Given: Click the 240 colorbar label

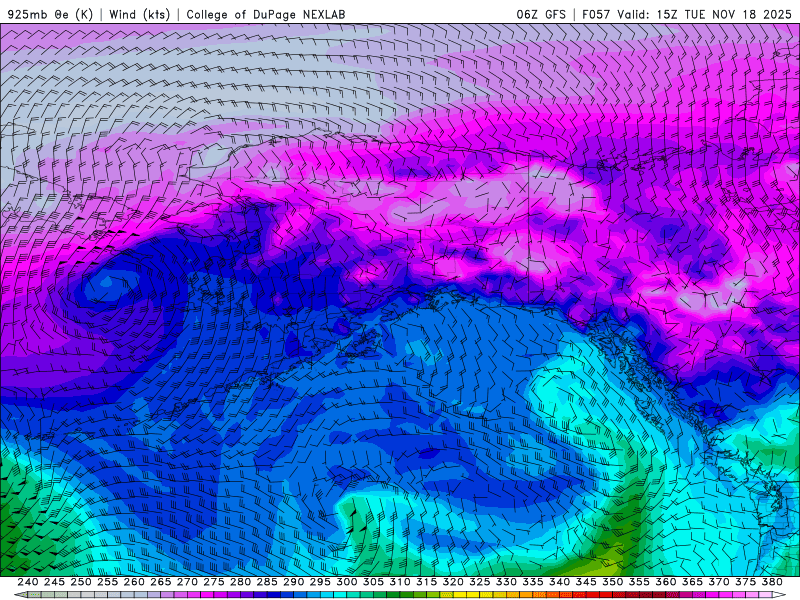Looking at the screenshot, I should [28, 582].
